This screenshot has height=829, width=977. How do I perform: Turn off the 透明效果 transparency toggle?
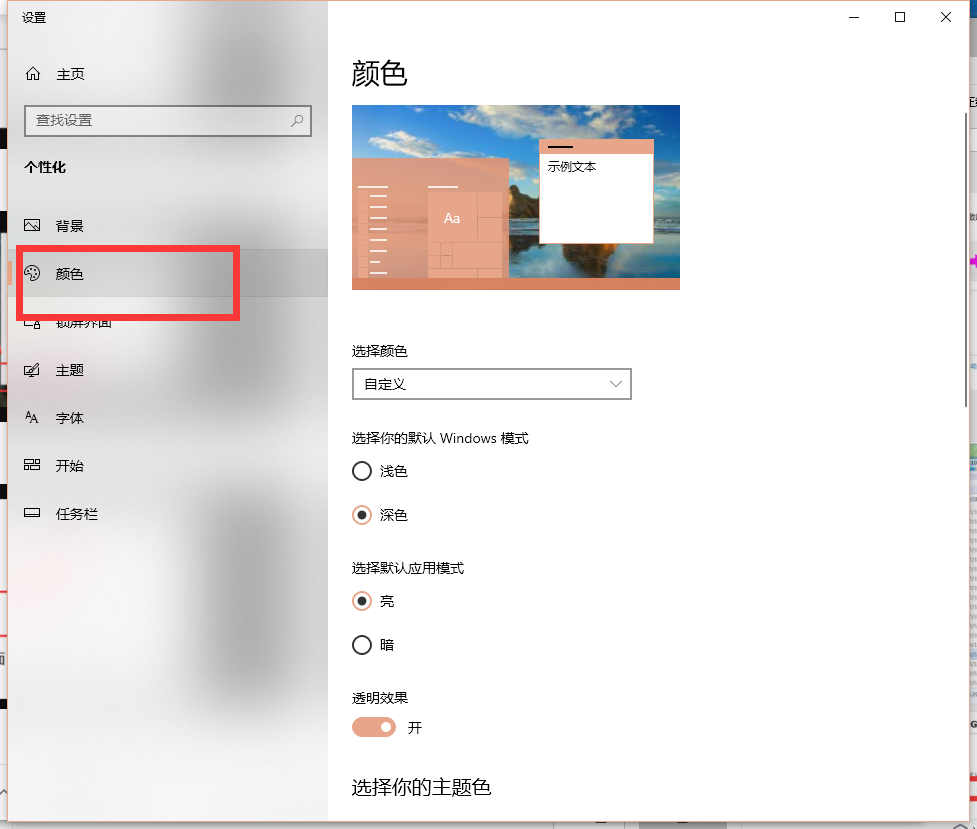tap(374, 727)
